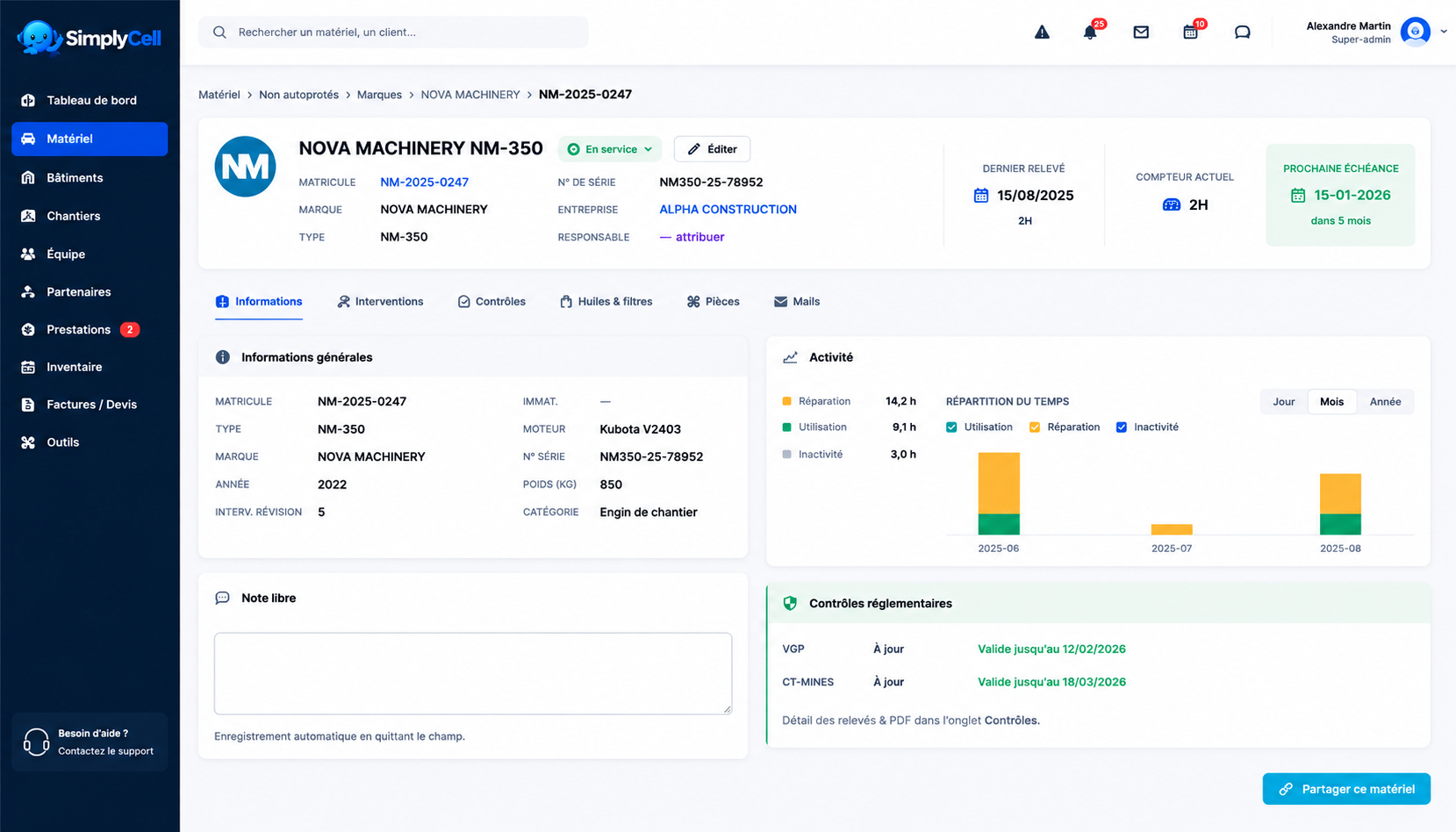Focus the search field for matériel or client

393,32
